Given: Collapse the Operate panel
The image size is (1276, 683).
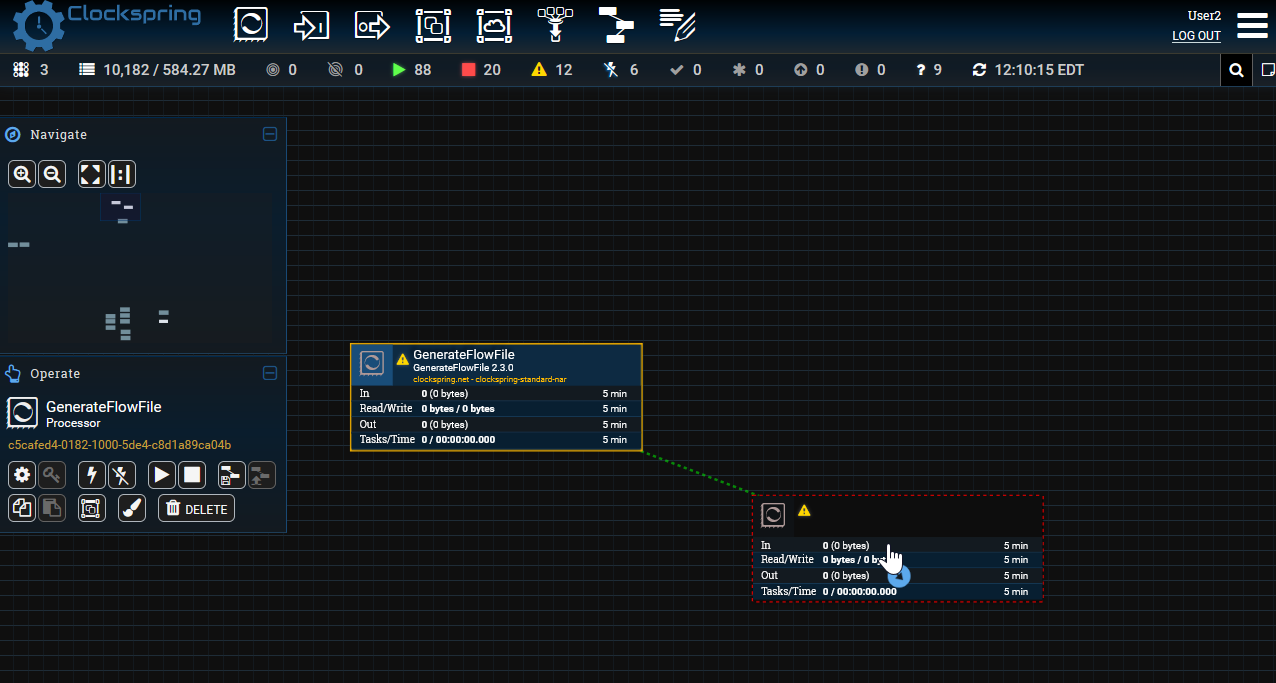Looking at the screenshot, I should coord(269,373).
